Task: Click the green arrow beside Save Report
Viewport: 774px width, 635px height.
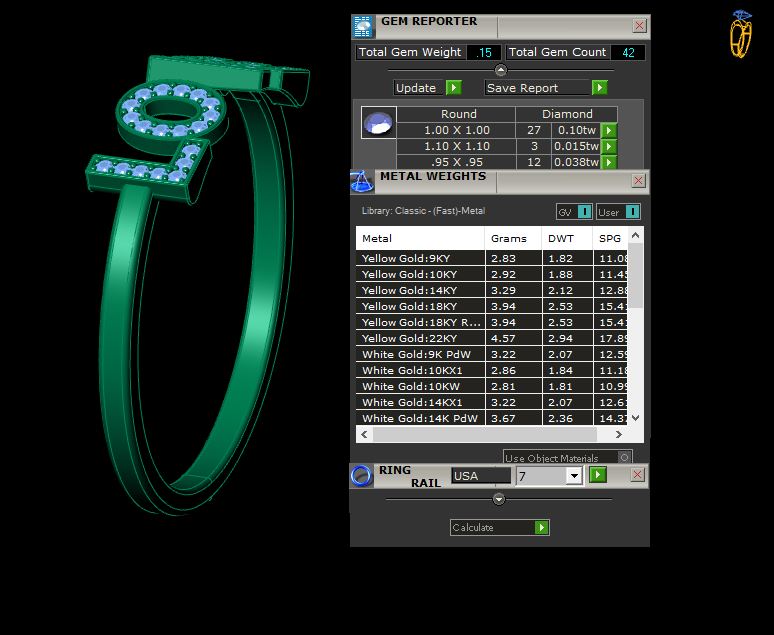Action: [599, 88]
